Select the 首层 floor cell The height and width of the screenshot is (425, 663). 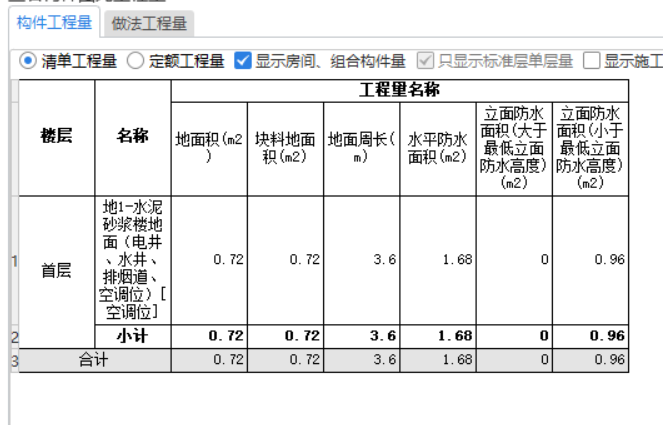click(57, 272)
